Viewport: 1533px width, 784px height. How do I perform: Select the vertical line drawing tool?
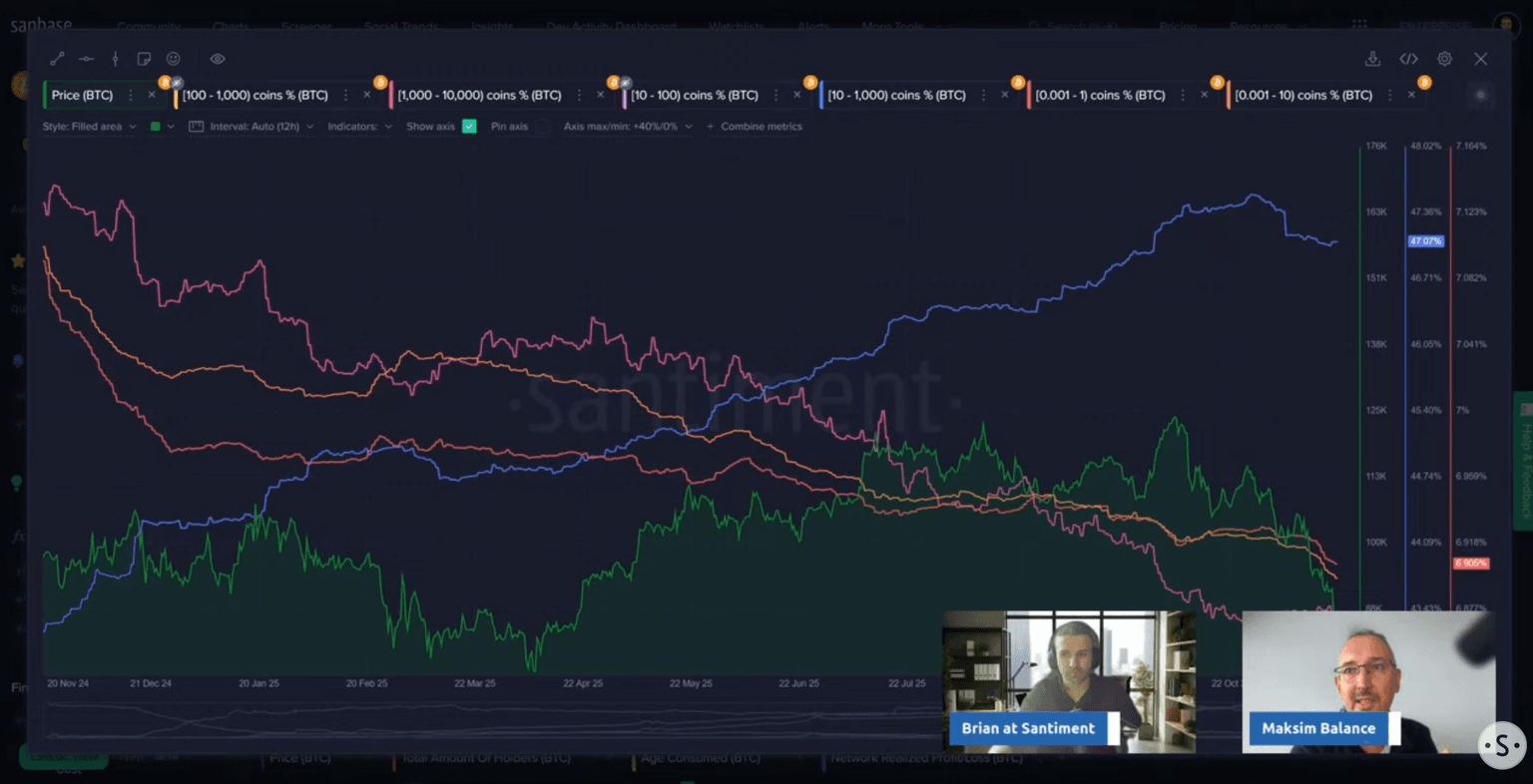[115, 59]
